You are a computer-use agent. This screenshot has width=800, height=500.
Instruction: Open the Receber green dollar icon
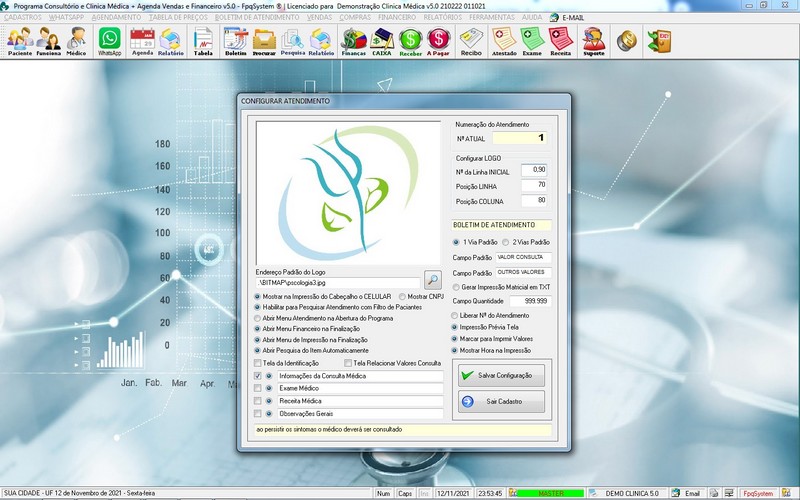410,41
